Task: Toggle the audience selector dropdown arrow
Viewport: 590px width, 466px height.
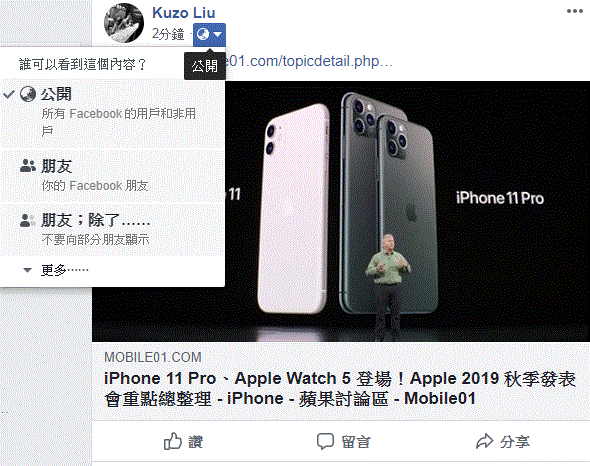Action: tap(218, 35)
